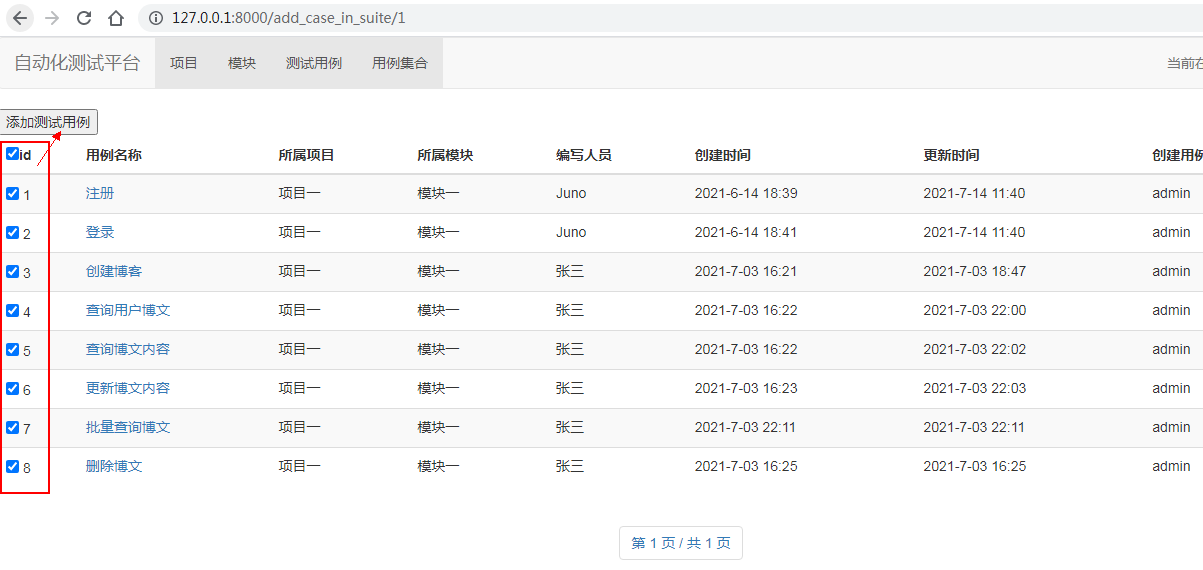The image size is (1203, 570).
Task: Open the 用例集合 navigation tab
Action: [x=400, y=63]
